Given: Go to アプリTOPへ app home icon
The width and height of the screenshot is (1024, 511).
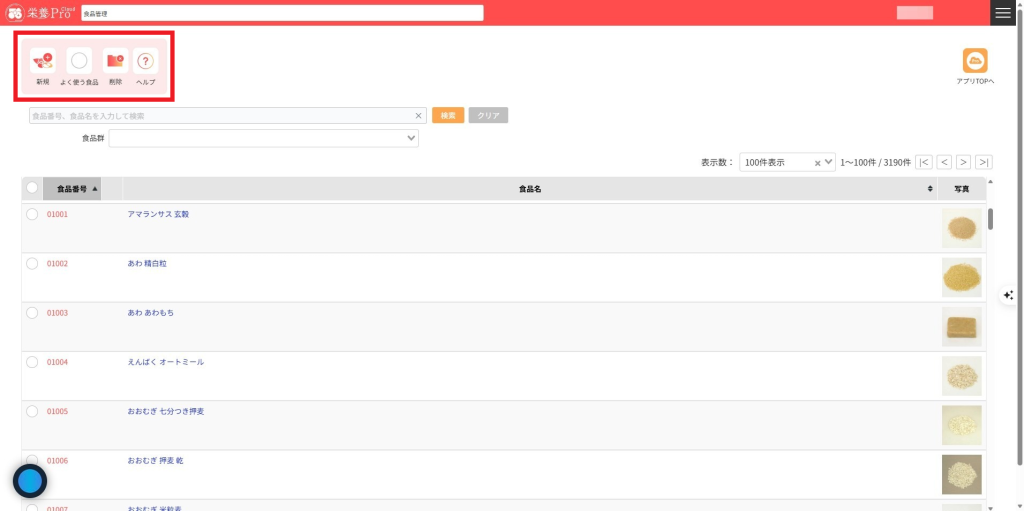Looking at the screenshot, I should [x=974, y=61].
